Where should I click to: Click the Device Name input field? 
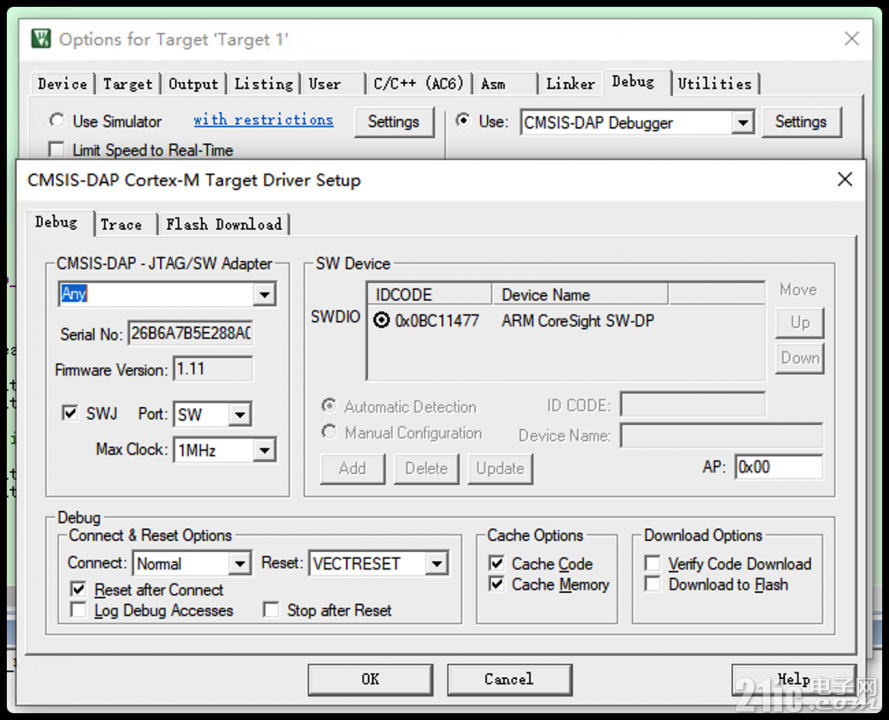tap(721, 435)
